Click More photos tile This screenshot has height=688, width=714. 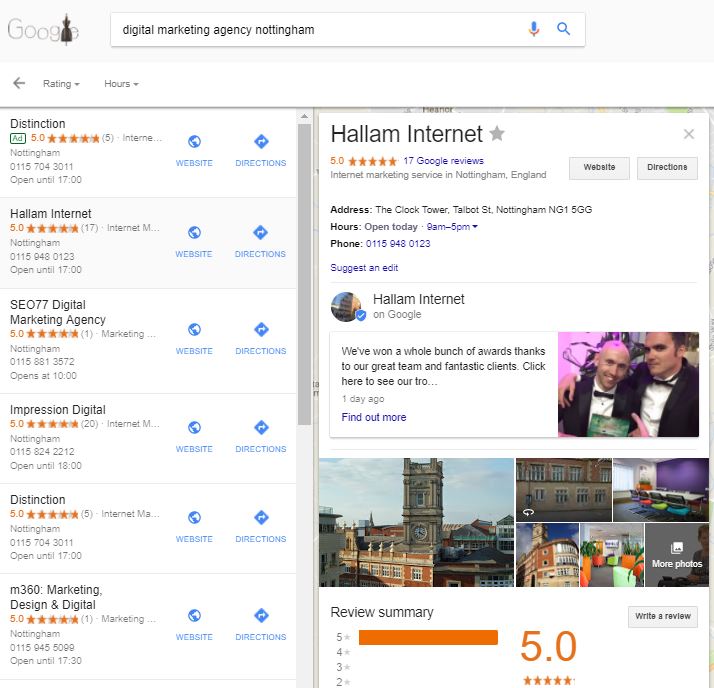point(677,555)
